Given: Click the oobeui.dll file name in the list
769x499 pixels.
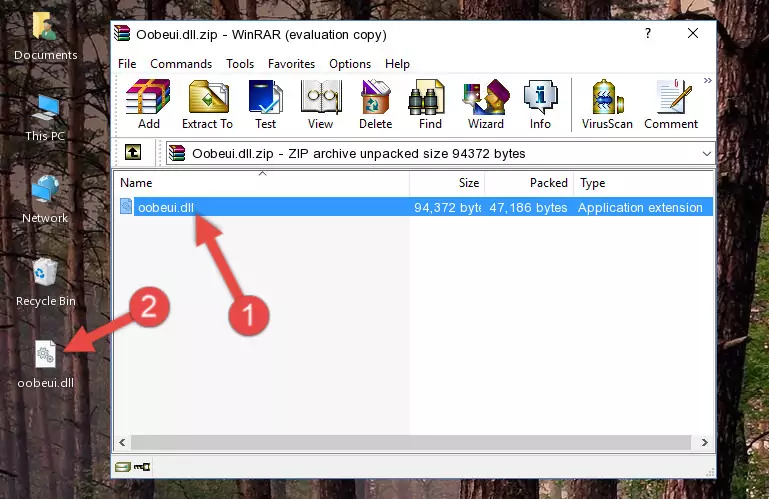Looking at the screenshot, I should point(166,208).
